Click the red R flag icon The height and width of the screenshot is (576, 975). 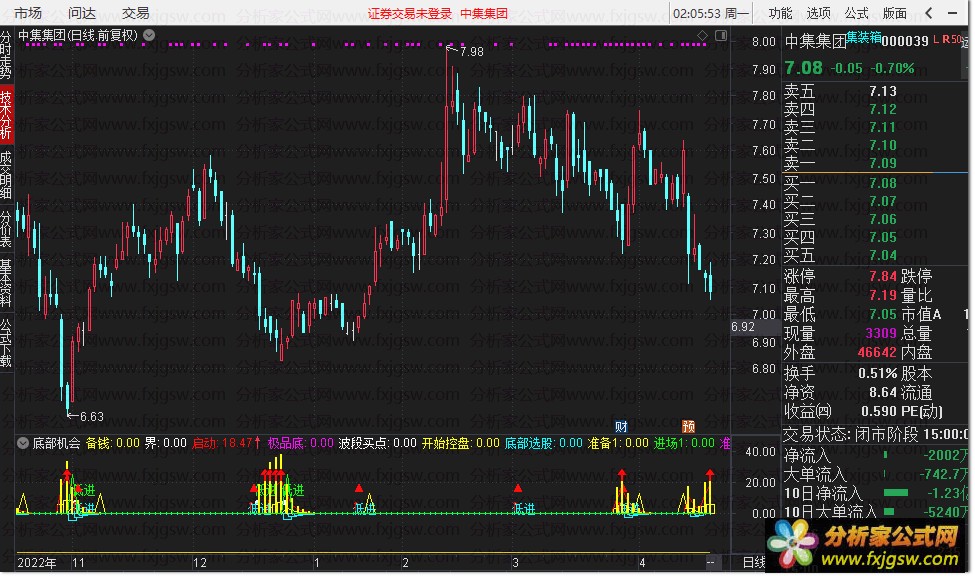[x=946, y=39]
